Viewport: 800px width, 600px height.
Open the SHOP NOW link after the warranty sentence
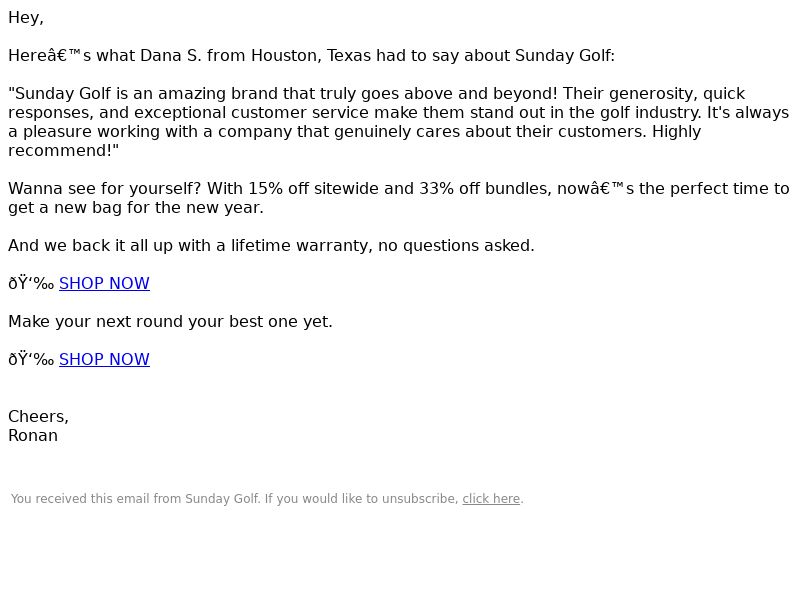pyautogui.click(x=104, y=283)
